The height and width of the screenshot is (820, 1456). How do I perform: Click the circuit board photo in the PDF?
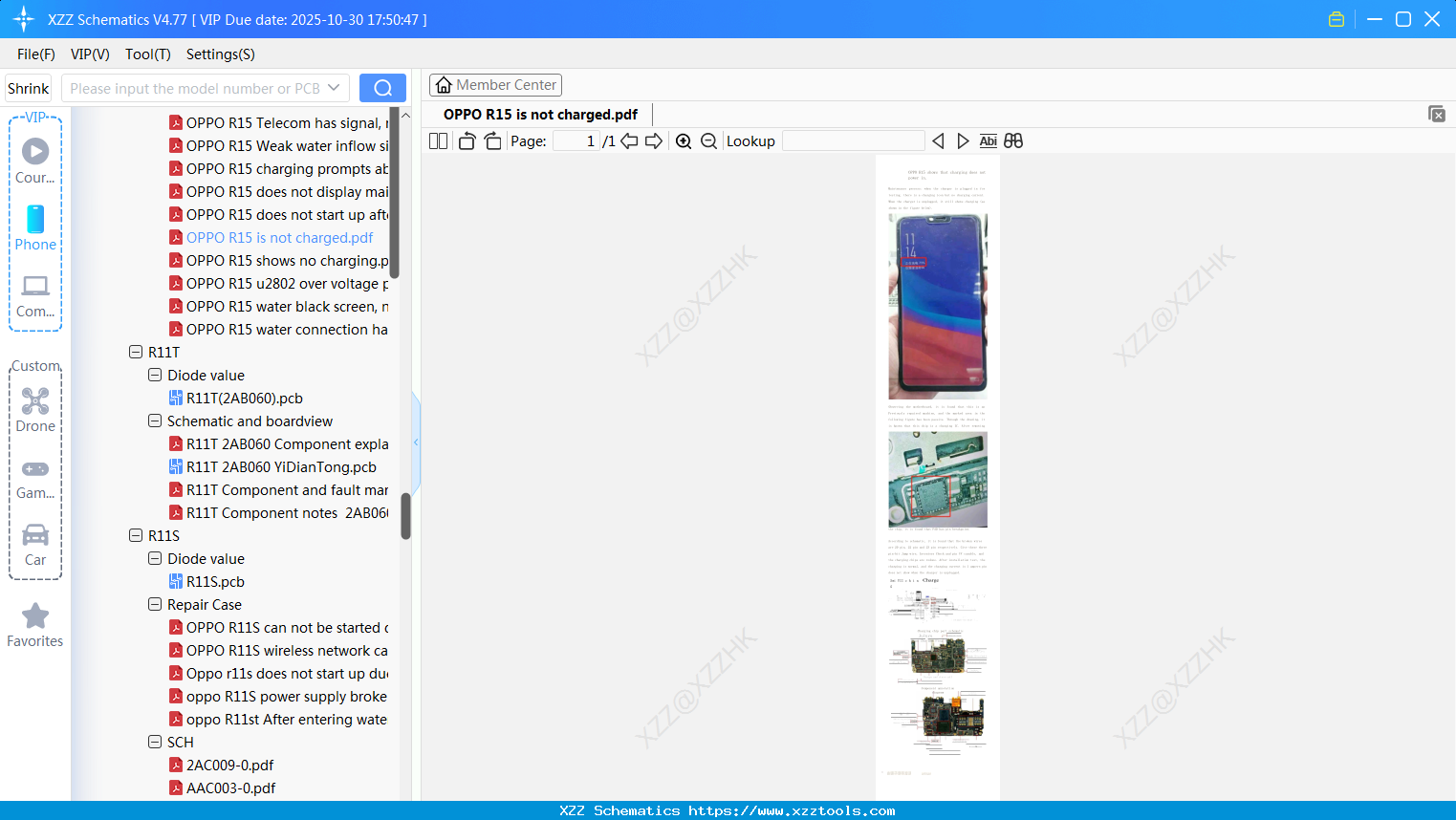point(938,479)
